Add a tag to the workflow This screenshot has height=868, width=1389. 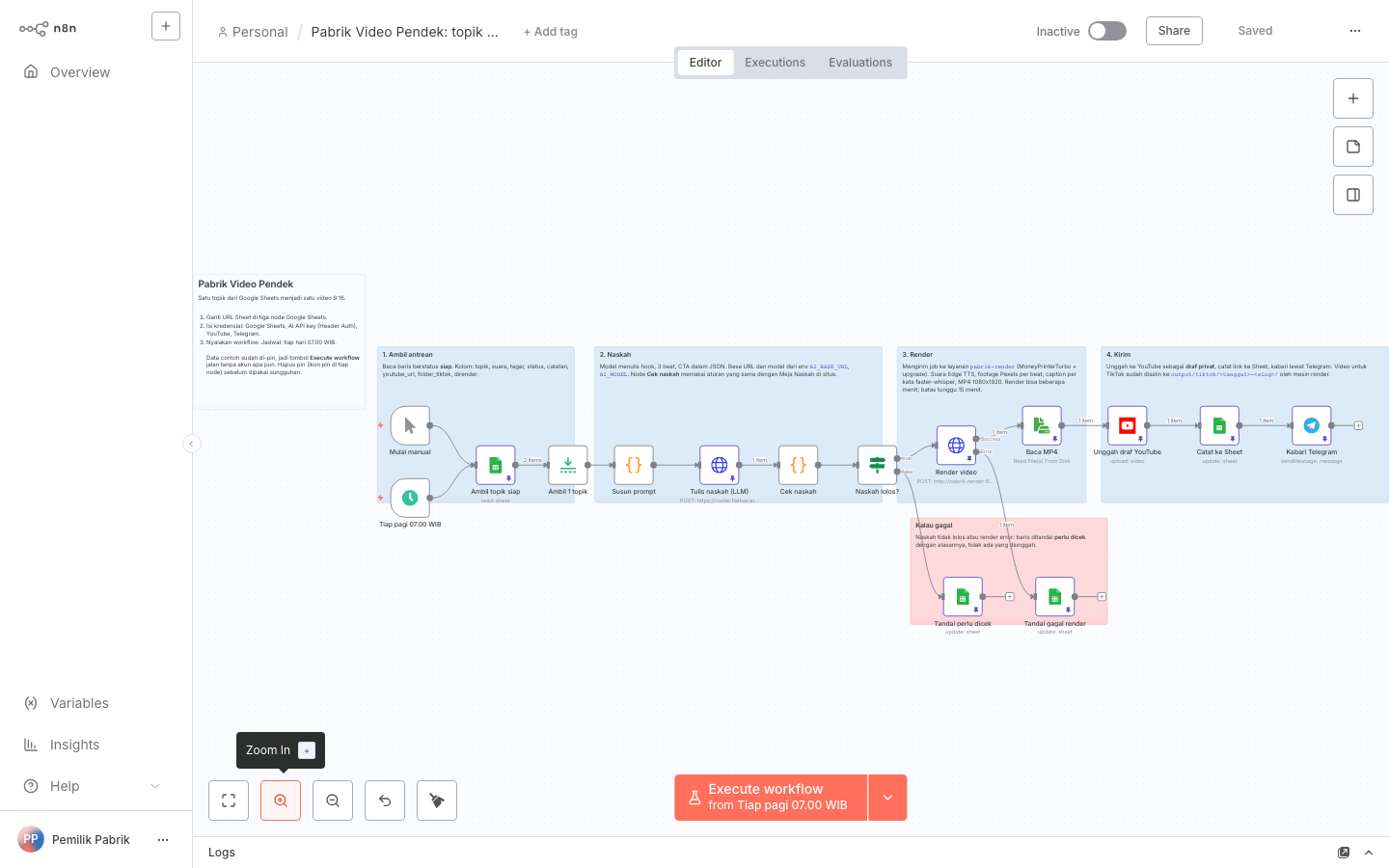point(550,32)
